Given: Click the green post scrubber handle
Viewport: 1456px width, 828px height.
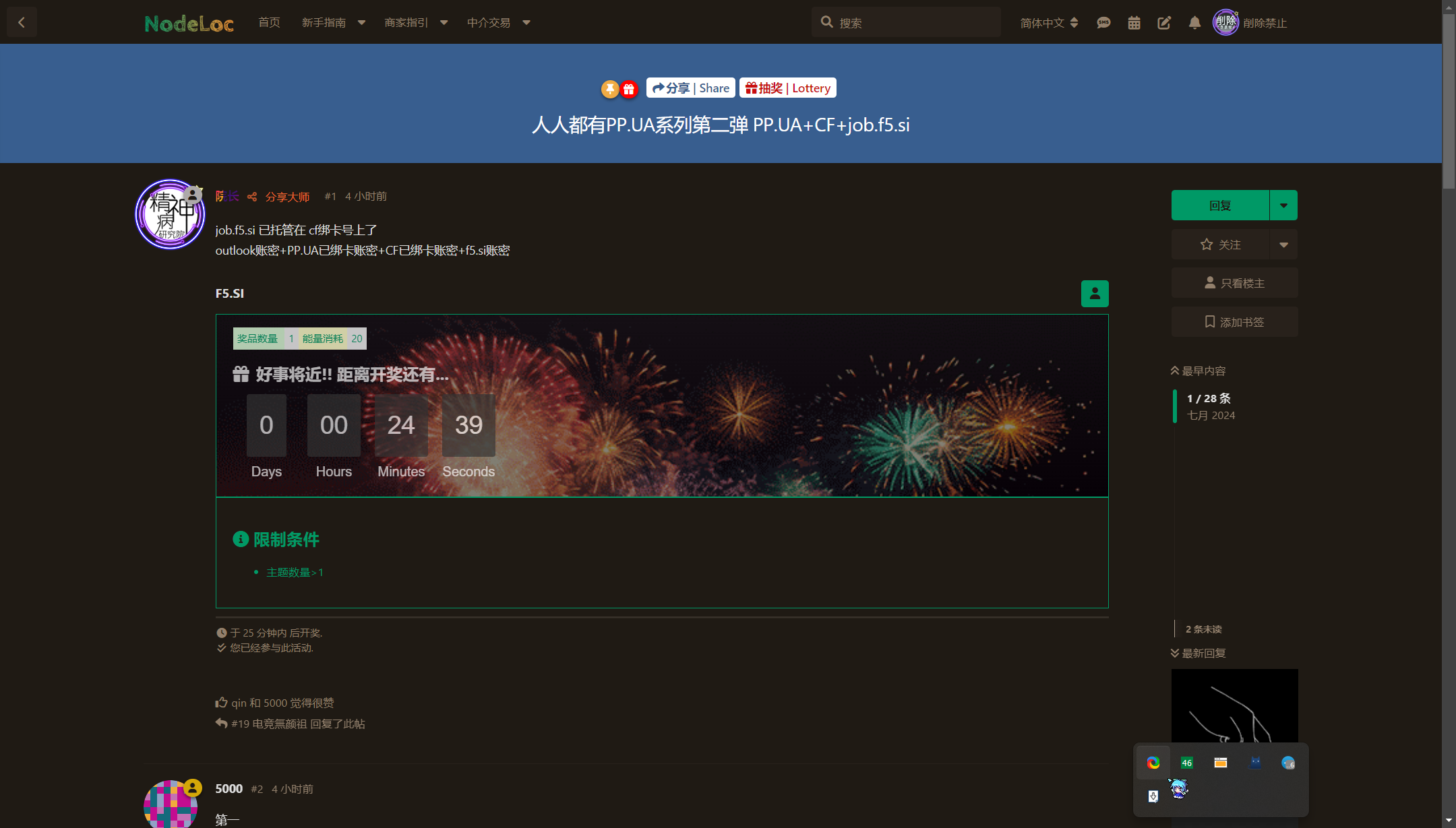Looking at the screenshot, I should point(1175,406).
